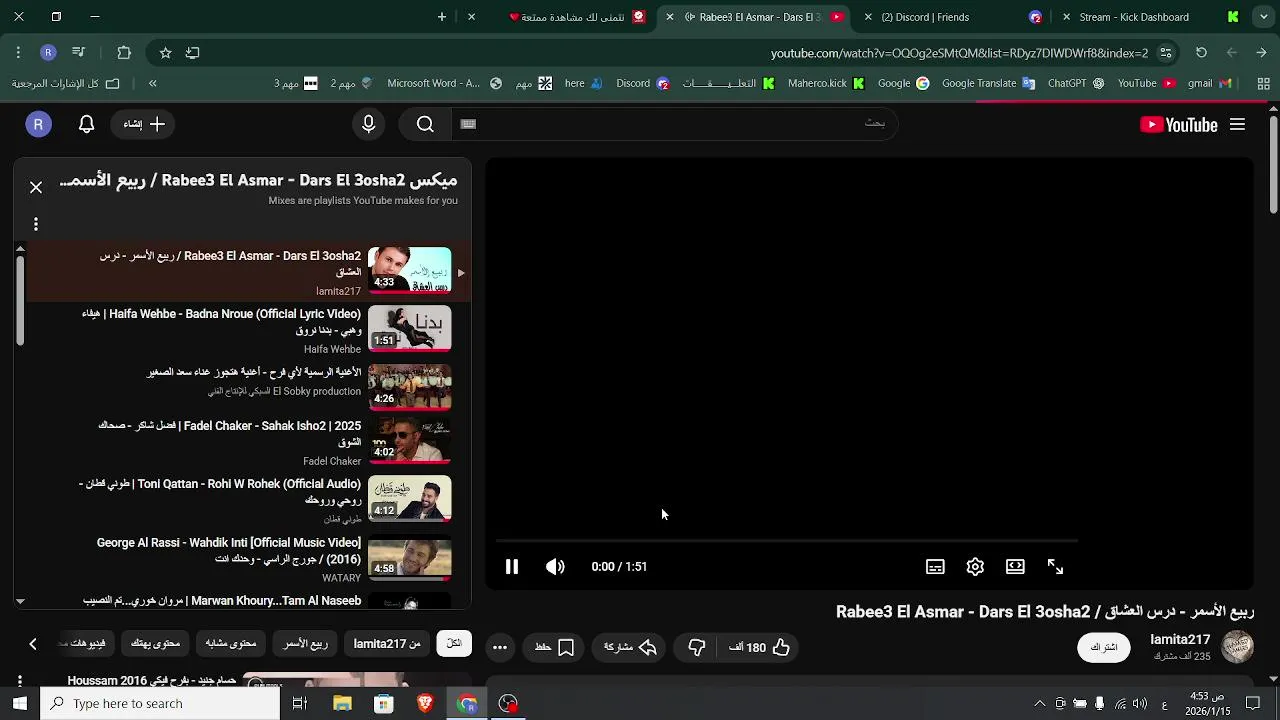Open the Microsoft Store taskbar icon
This screenshot has height=720, width=1280.
[384, 703]
